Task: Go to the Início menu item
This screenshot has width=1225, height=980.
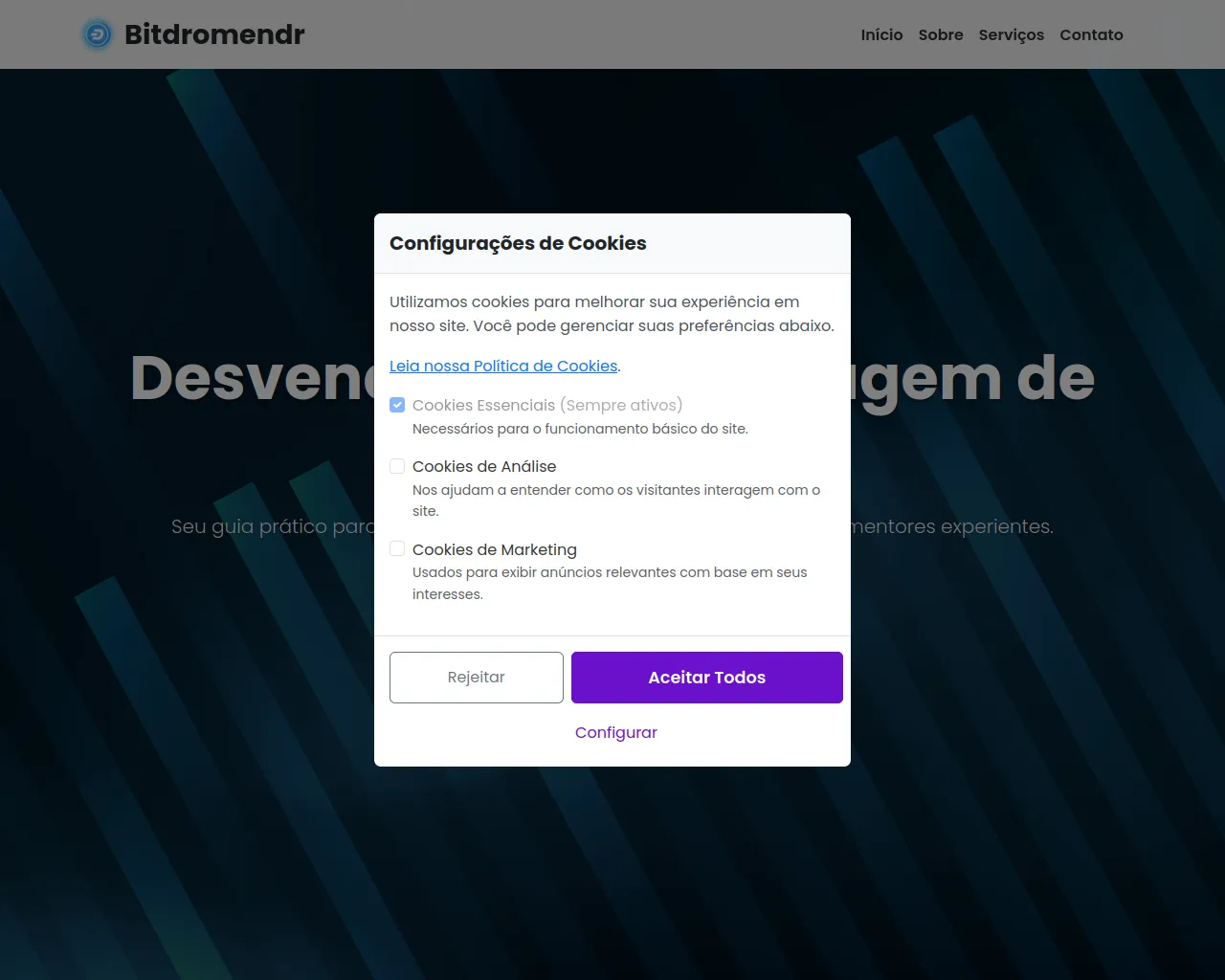Action: pyautogui.click(x=881, y=34)
